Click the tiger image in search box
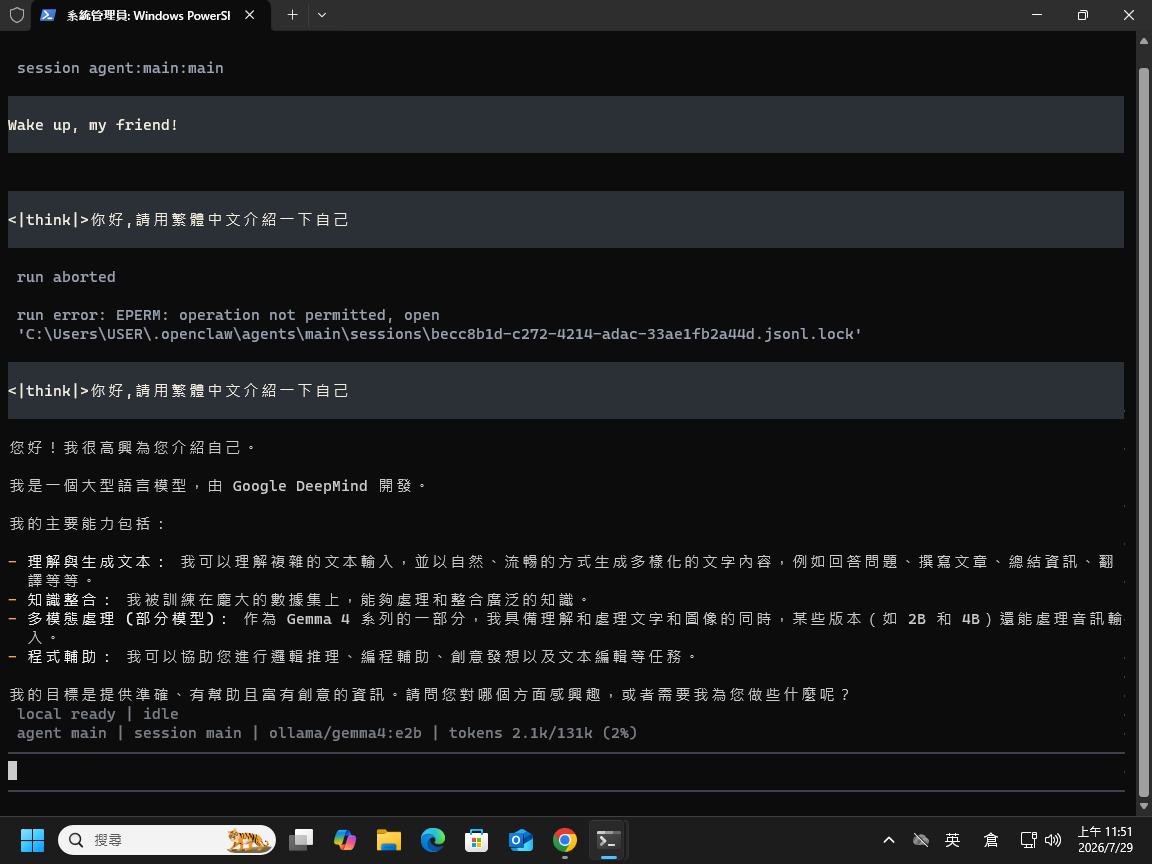The width and height of the screenshot is (1152, 864). (248, 840)
